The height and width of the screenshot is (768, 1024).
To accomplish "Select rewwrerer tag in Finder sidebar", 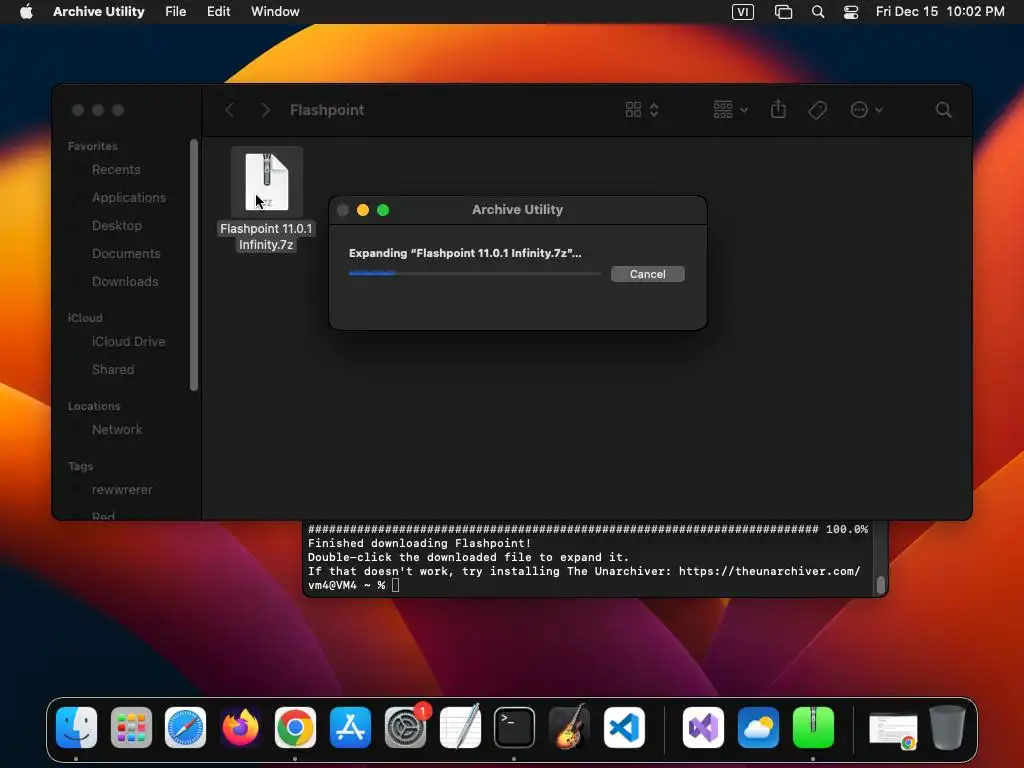I will pyautogui.click(x=121, y=490).
